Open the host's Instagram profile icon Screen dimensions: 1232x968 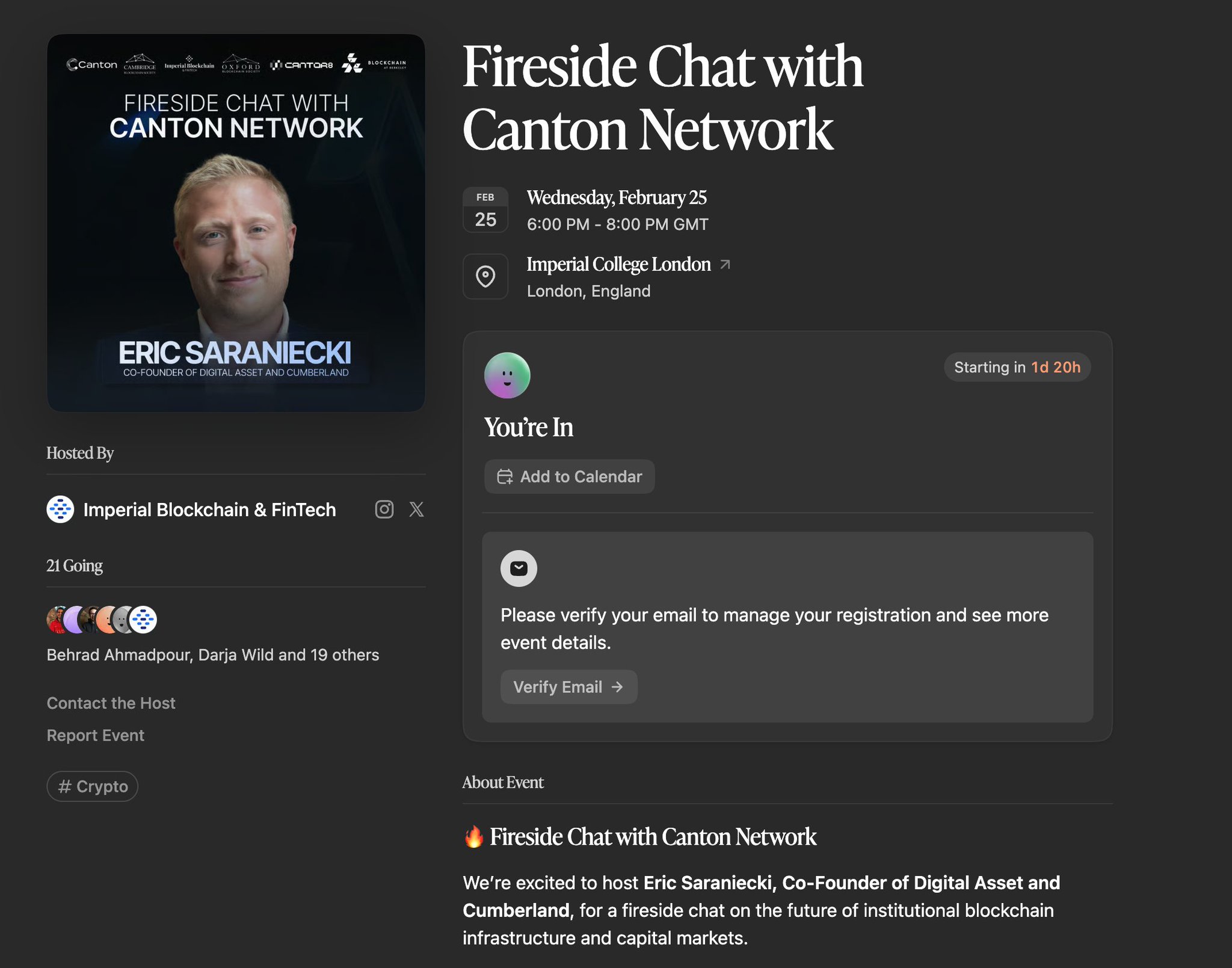[384, 510]
